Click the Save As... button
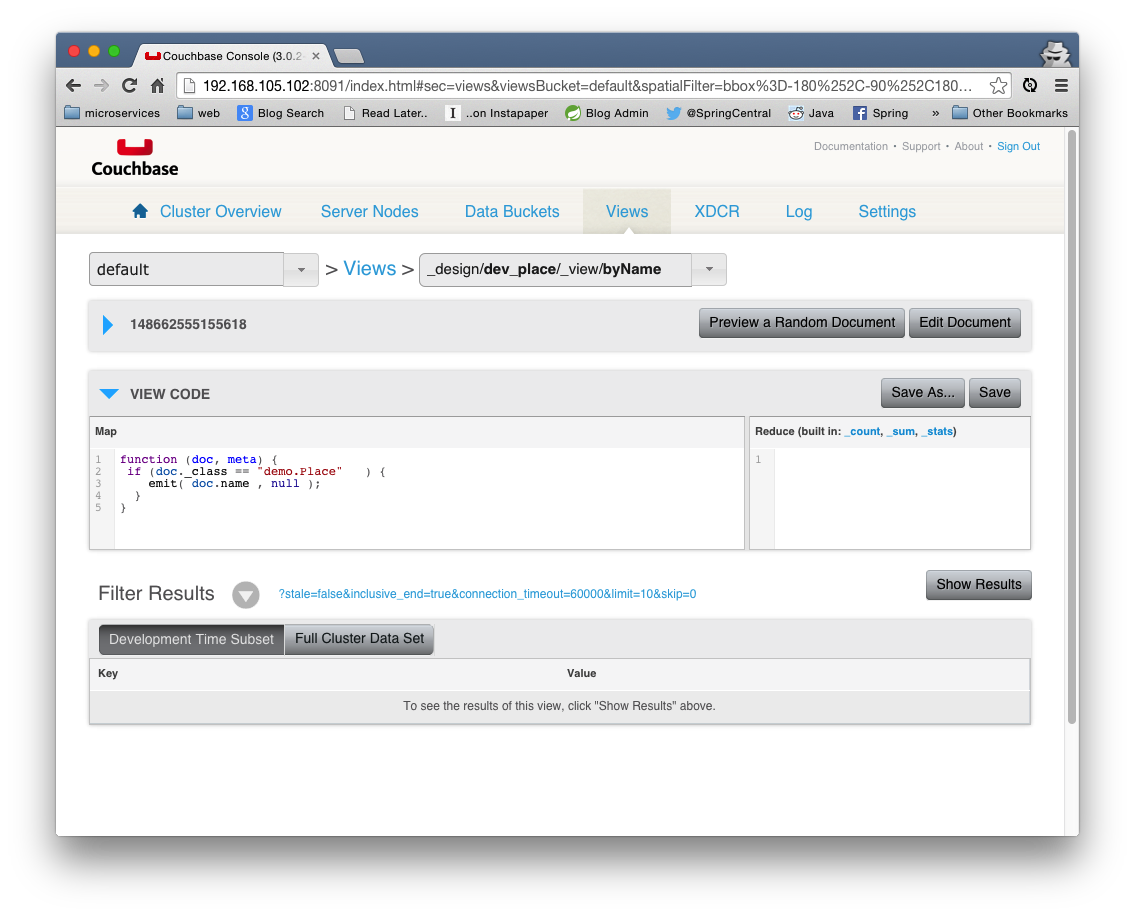Image resolution: width=1135 pixels, height=916 pixels. tap(922, 392)
